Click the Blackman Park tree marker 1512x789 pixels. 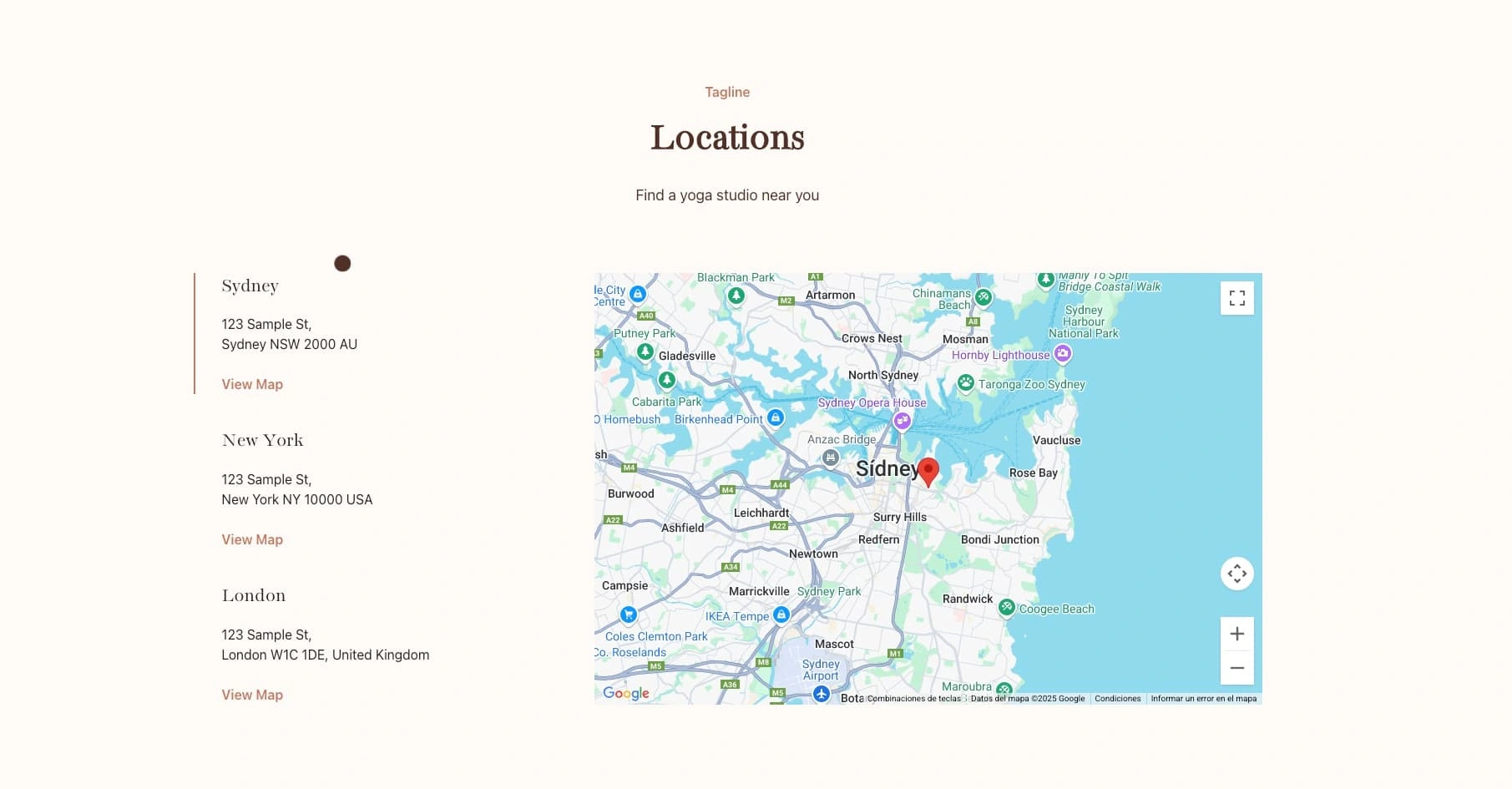tap(736, 296)
